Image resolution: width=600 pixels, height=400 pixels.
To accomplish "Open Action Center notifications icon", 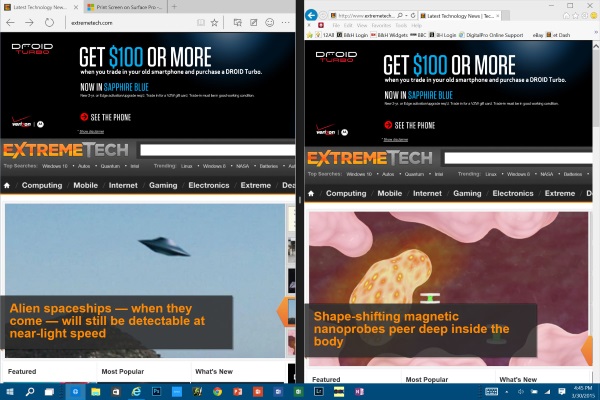I will coord(562,392).
